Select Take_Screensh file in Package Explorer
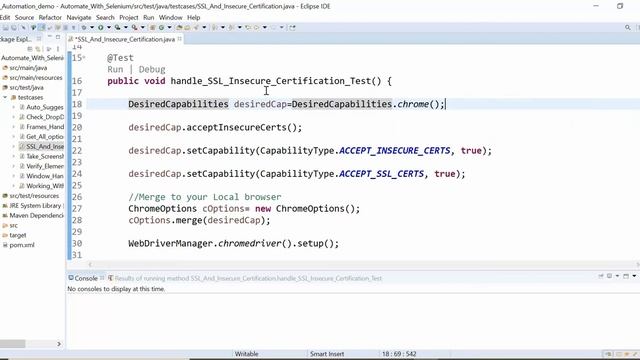This screenshot has width=640, height=360. pos(41,156)
